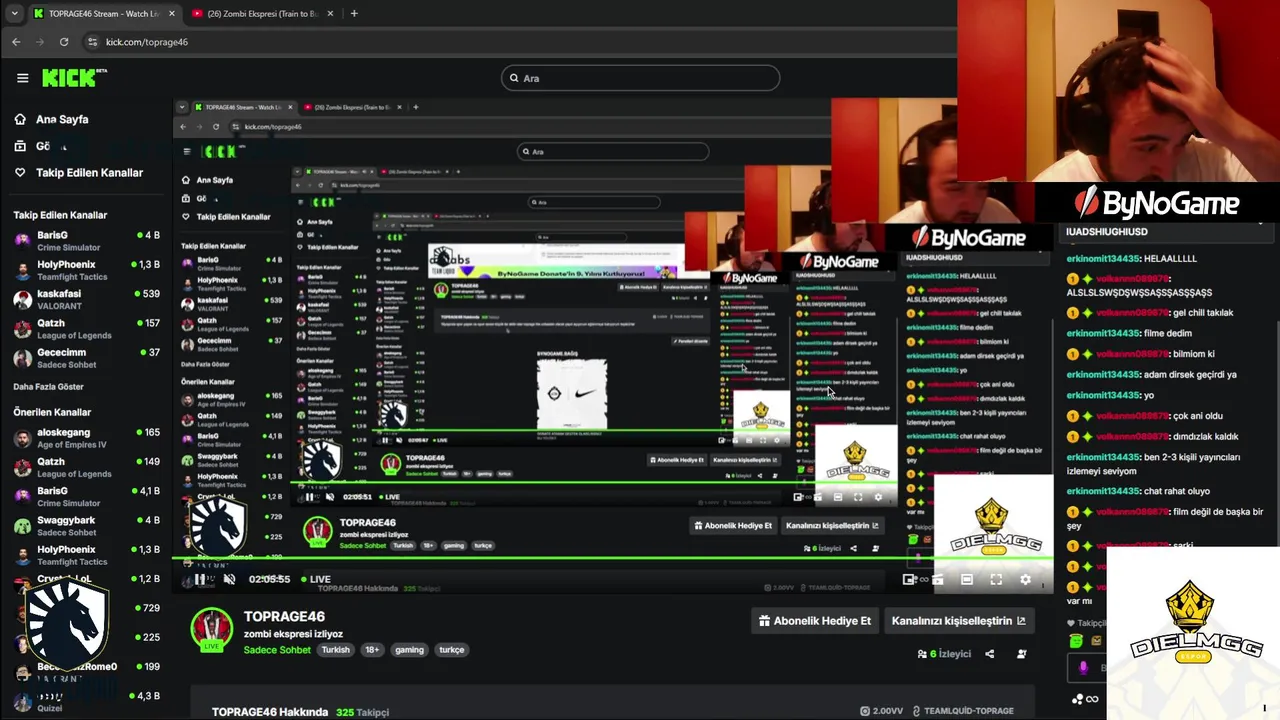
Task: Select the Turkish tag below stream title
Action: 335,650
